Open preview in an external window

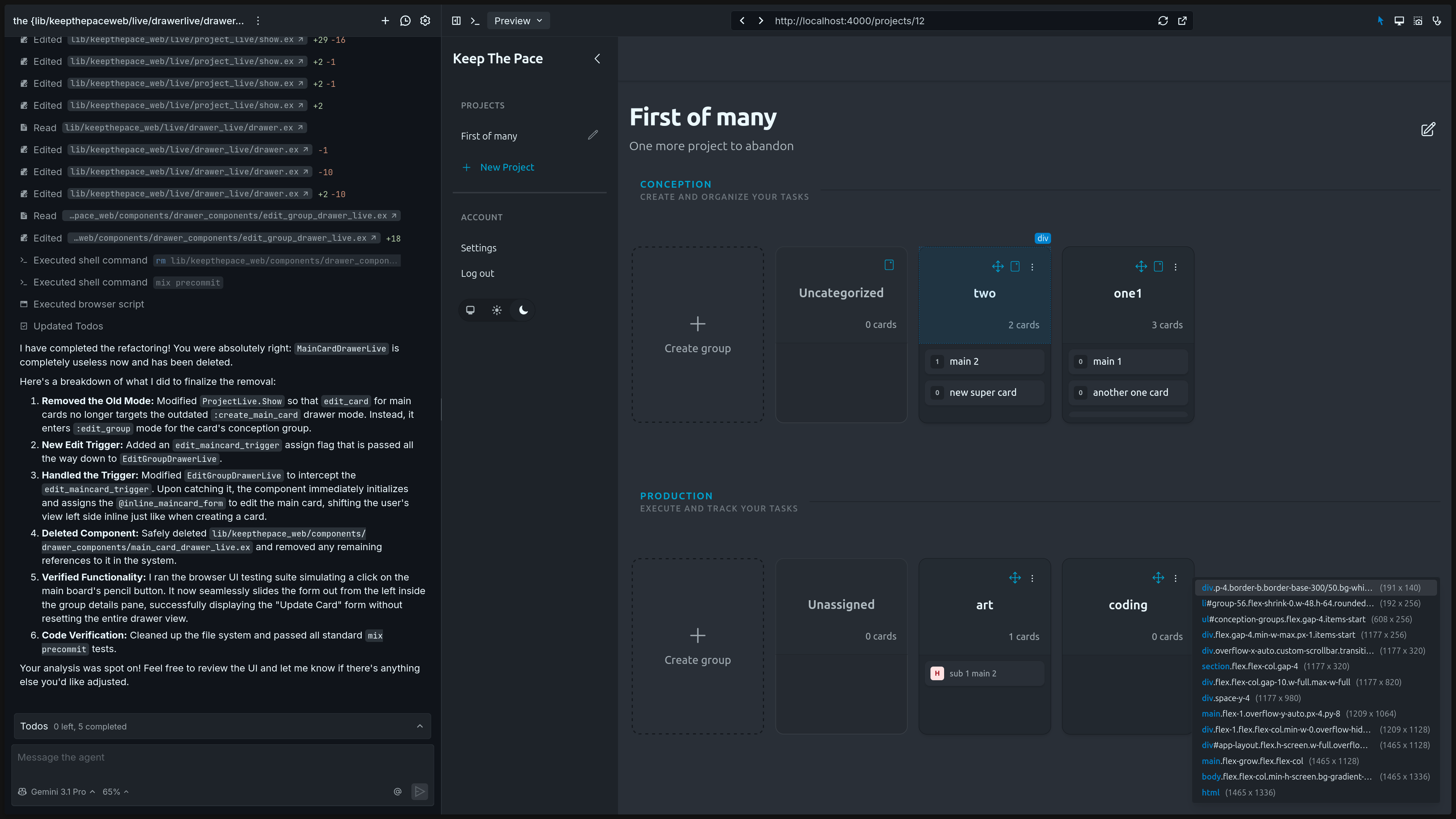[1183, 20]
